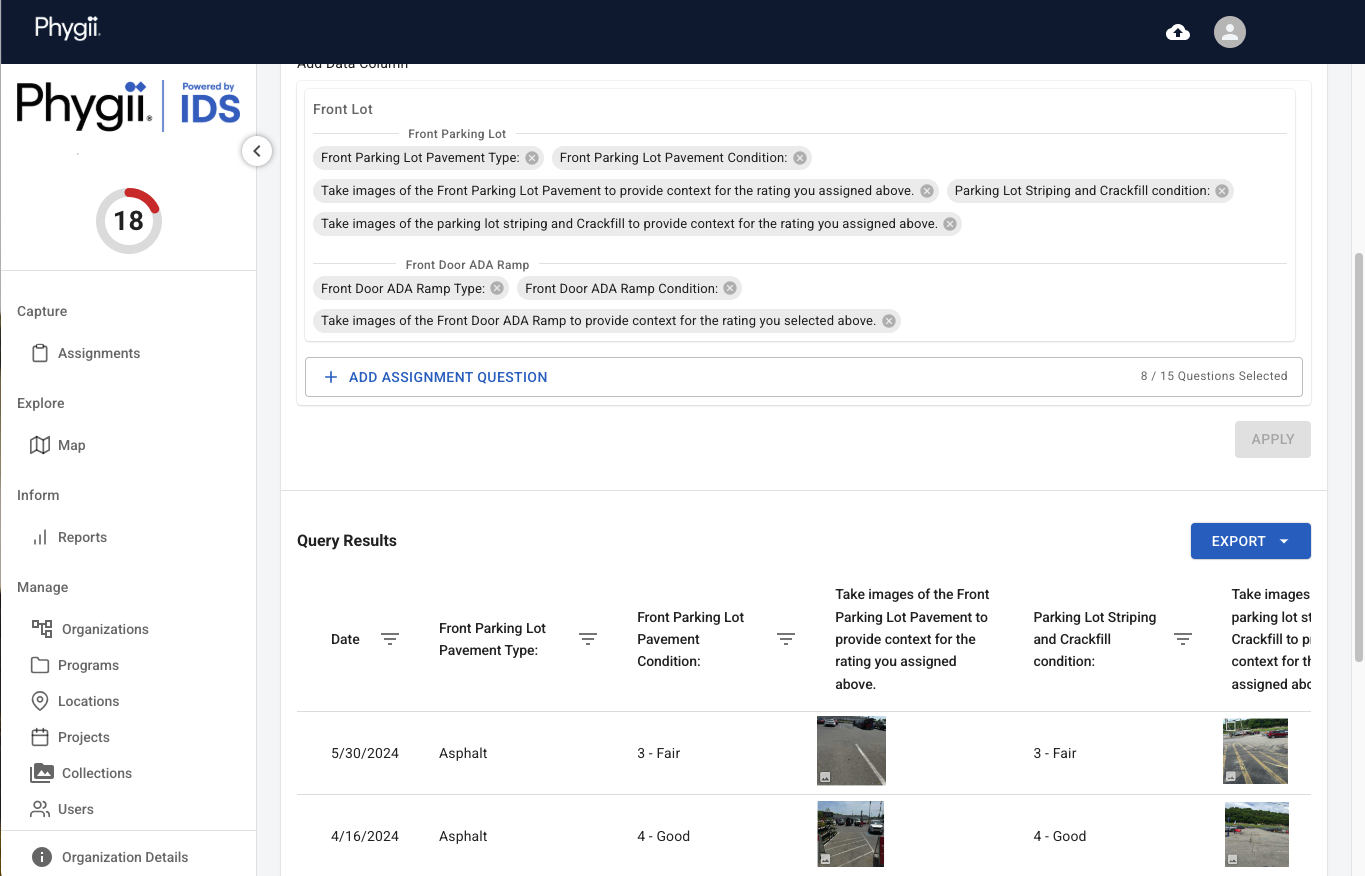Remove the Front Parking Lot Pavement images chip
The height and width of the screenshot is (876, 1365).
[x=927, y=191]
